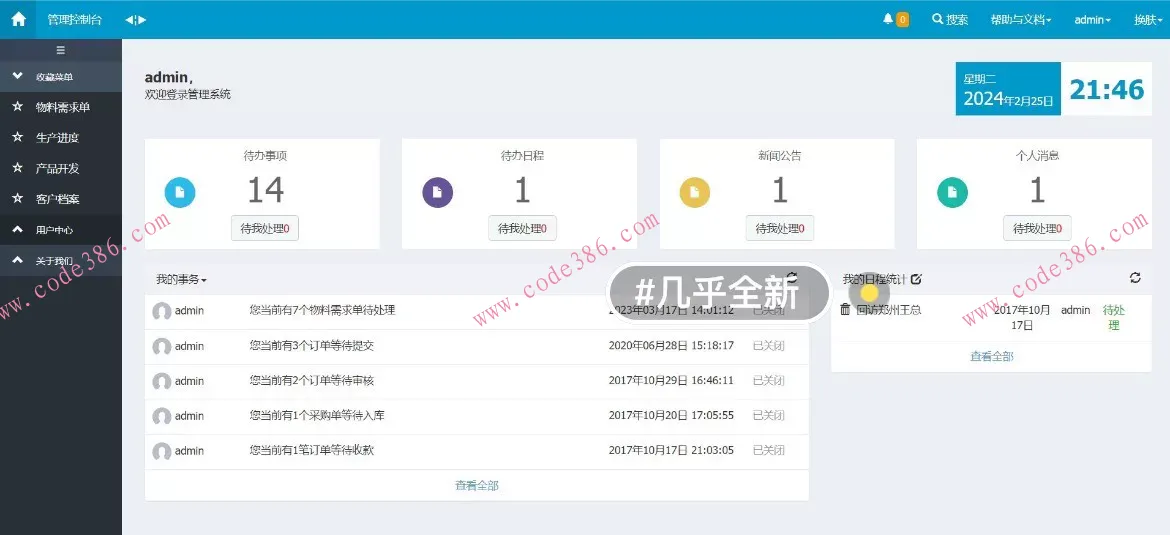Open 帮助与文档 dropdown menu
The height and width of the screenshot is (535, 1170).
coord(1020,19)
